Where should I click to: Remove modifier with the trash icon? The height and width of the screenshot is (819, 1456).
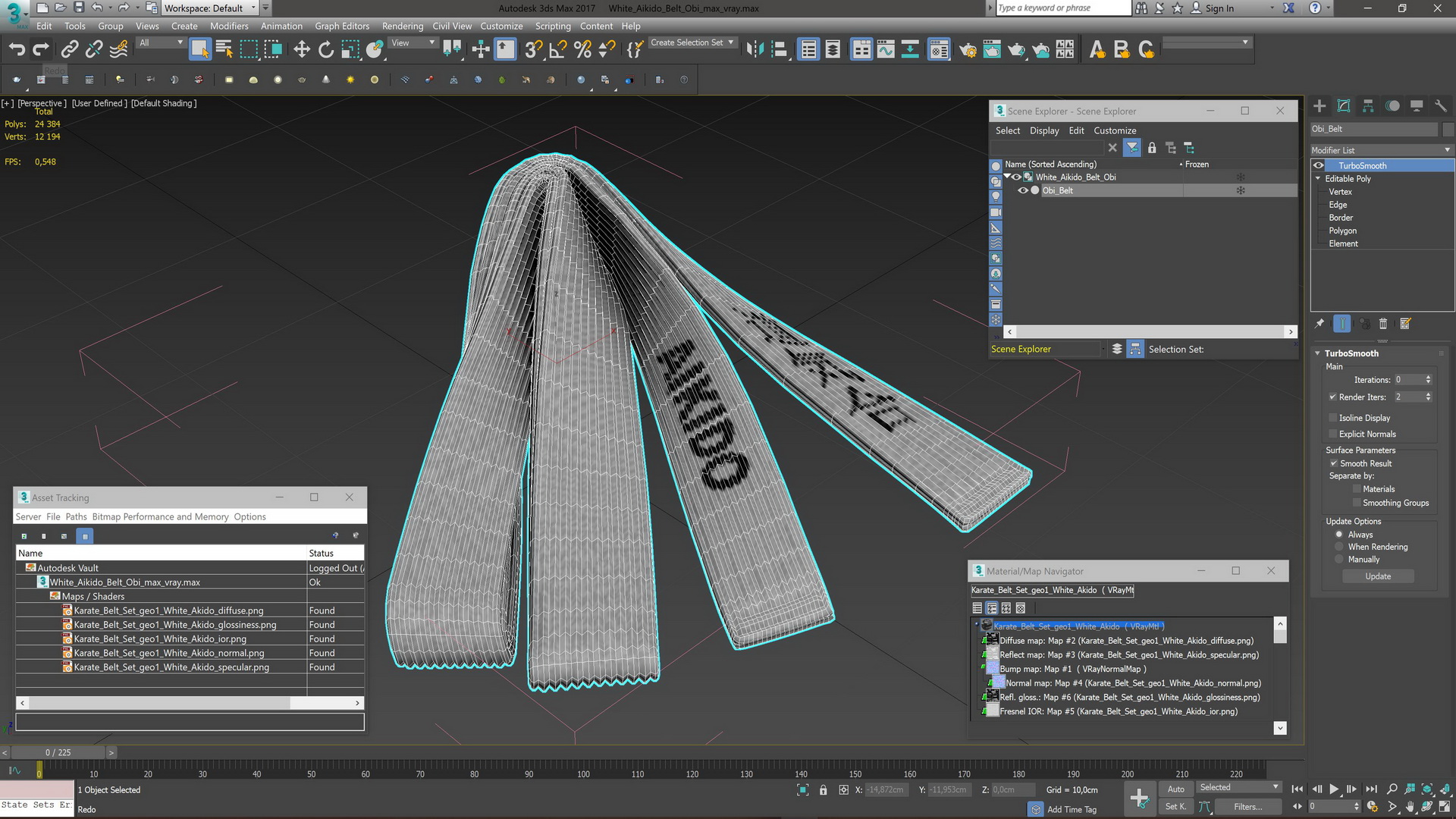point(1382,324)
